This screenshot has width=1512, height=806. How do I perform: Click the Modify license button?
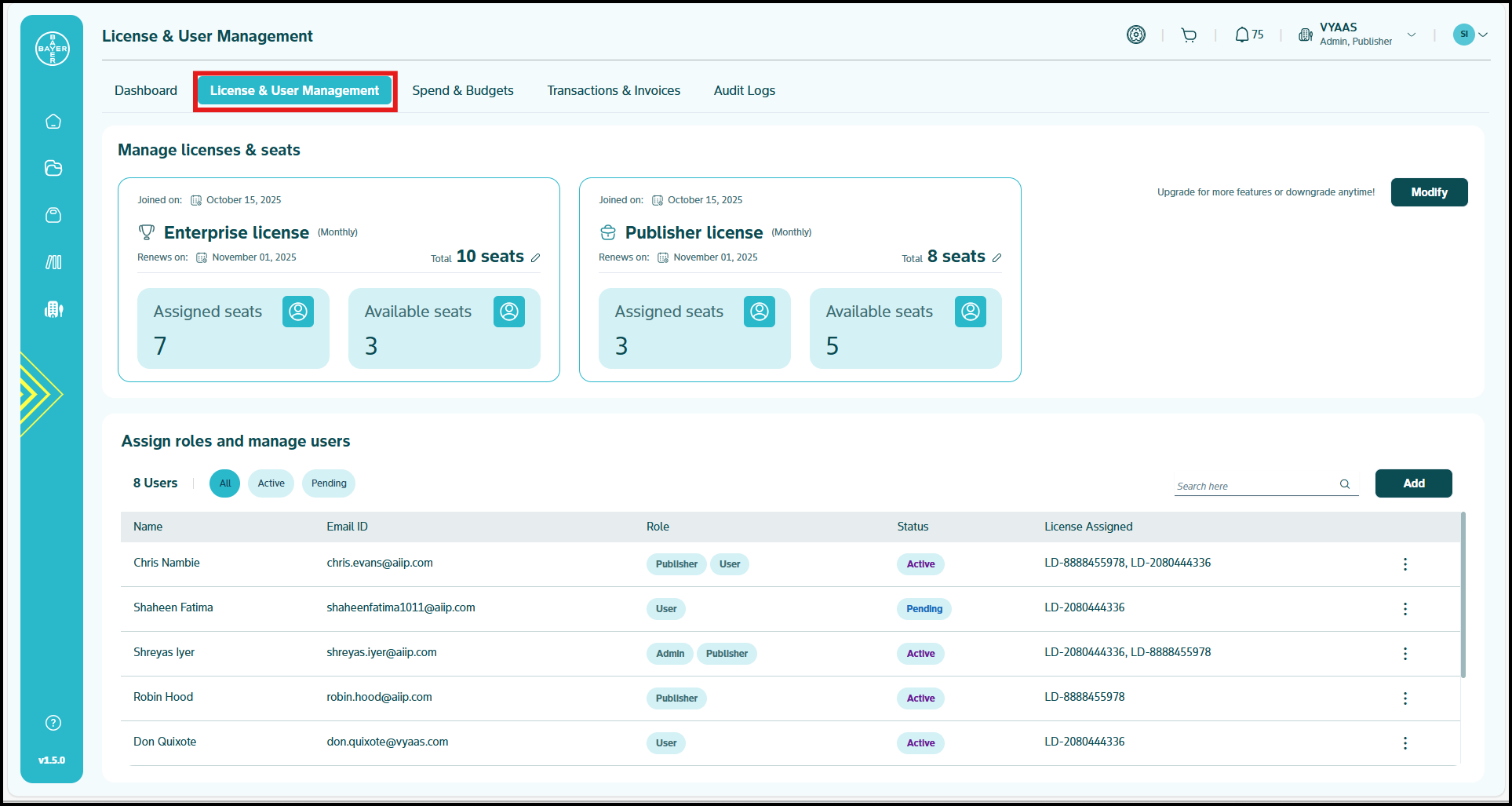tap(1429, 192)
